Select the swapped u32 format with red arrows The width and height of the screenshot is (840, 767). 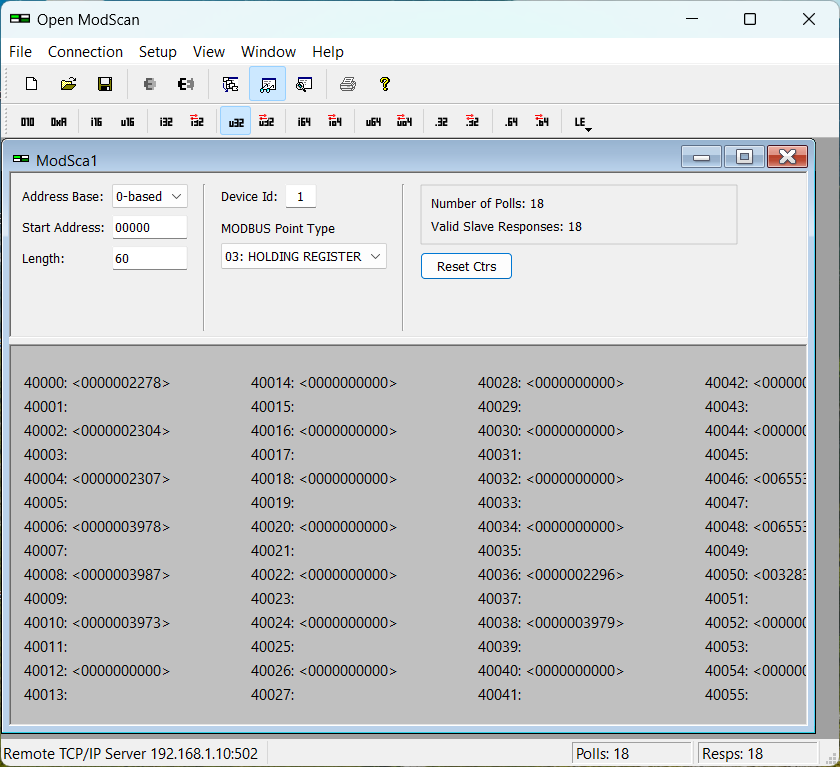point(266,122)
